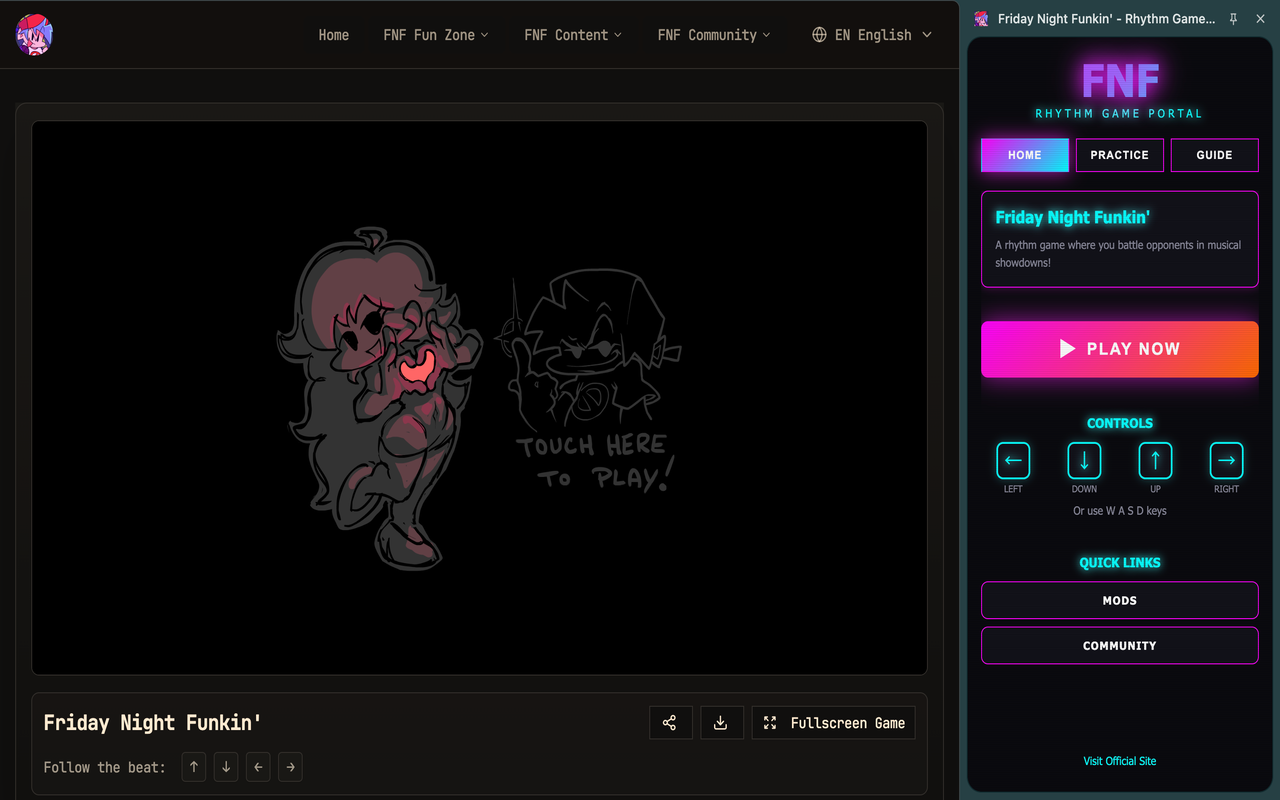The height and width of the screenshot is (800, 1280).
Task: Open the Home nav link
Action: tap(334, 35)
